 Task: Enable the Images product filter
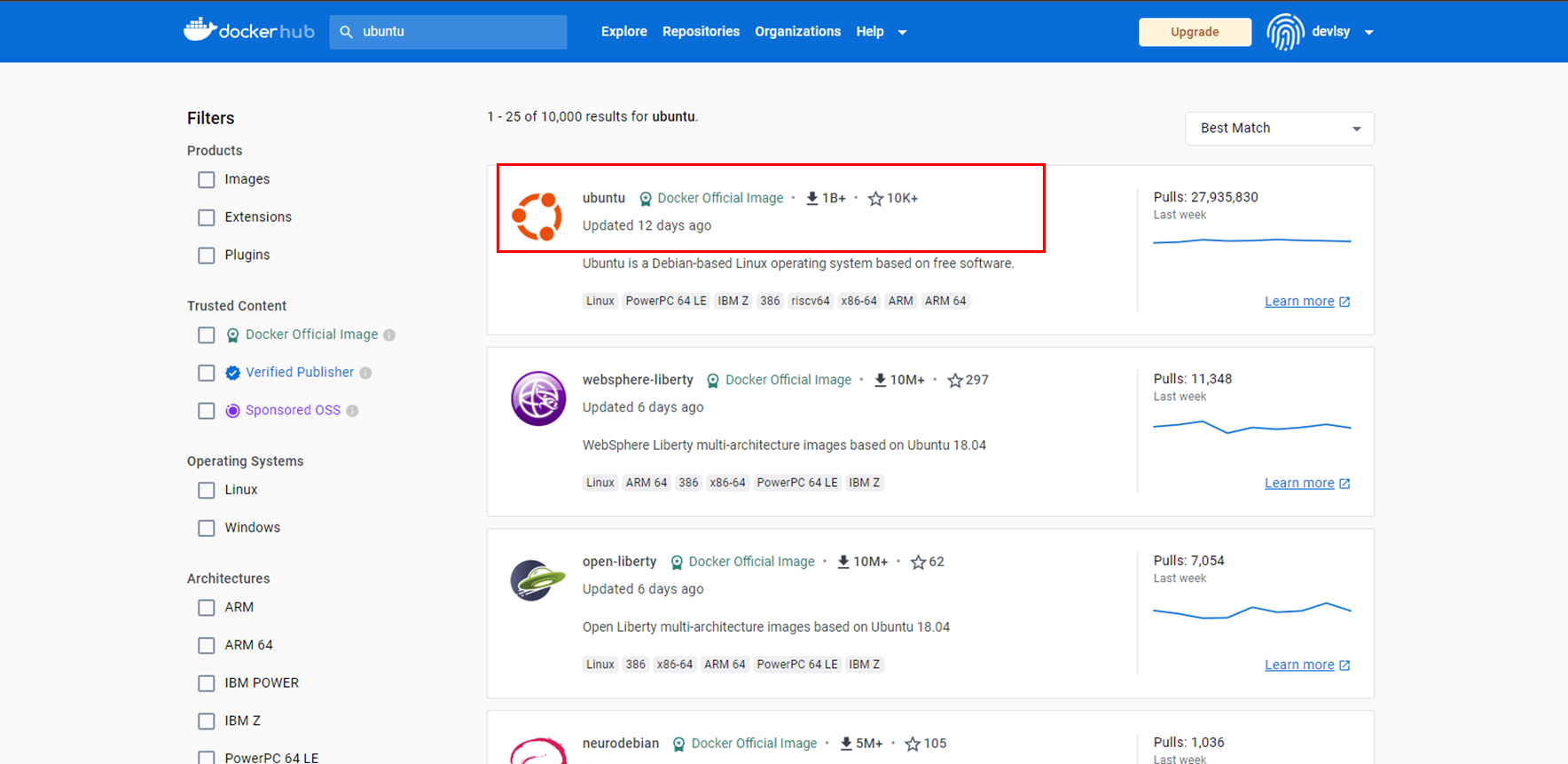[207, 180]
